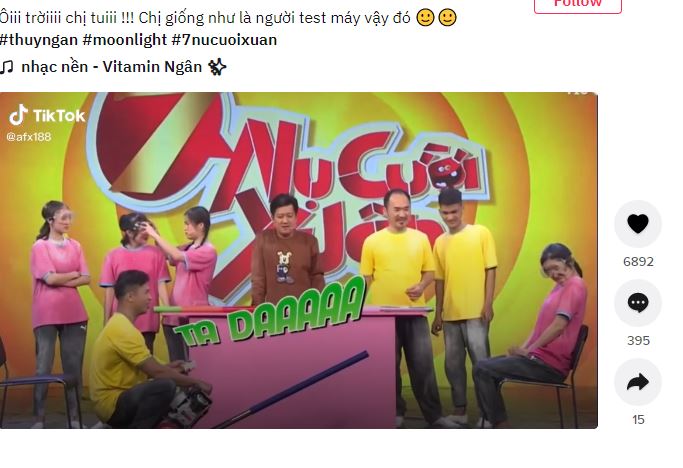Open the #moonlight hashtag
This screenshot has height=468, width=683.
coord(125,40)
